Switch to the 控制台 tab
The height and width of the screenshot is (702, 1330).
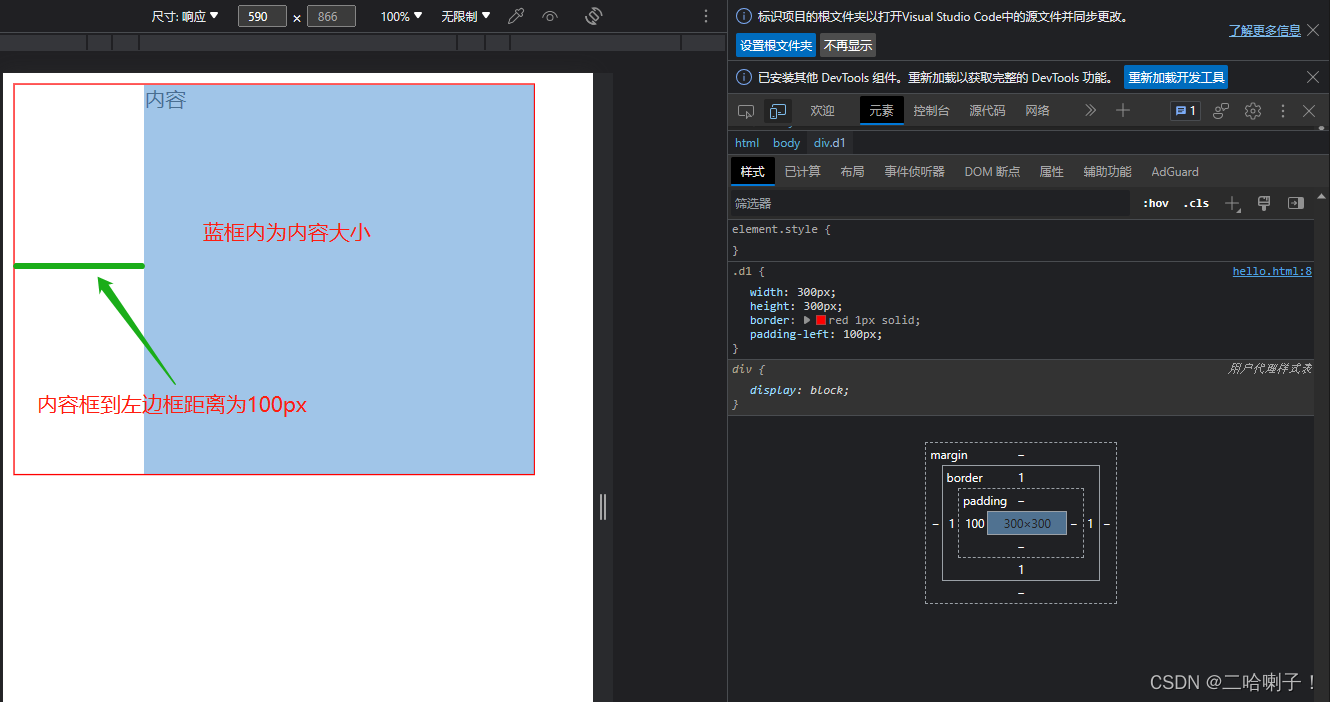pos(931,111)
